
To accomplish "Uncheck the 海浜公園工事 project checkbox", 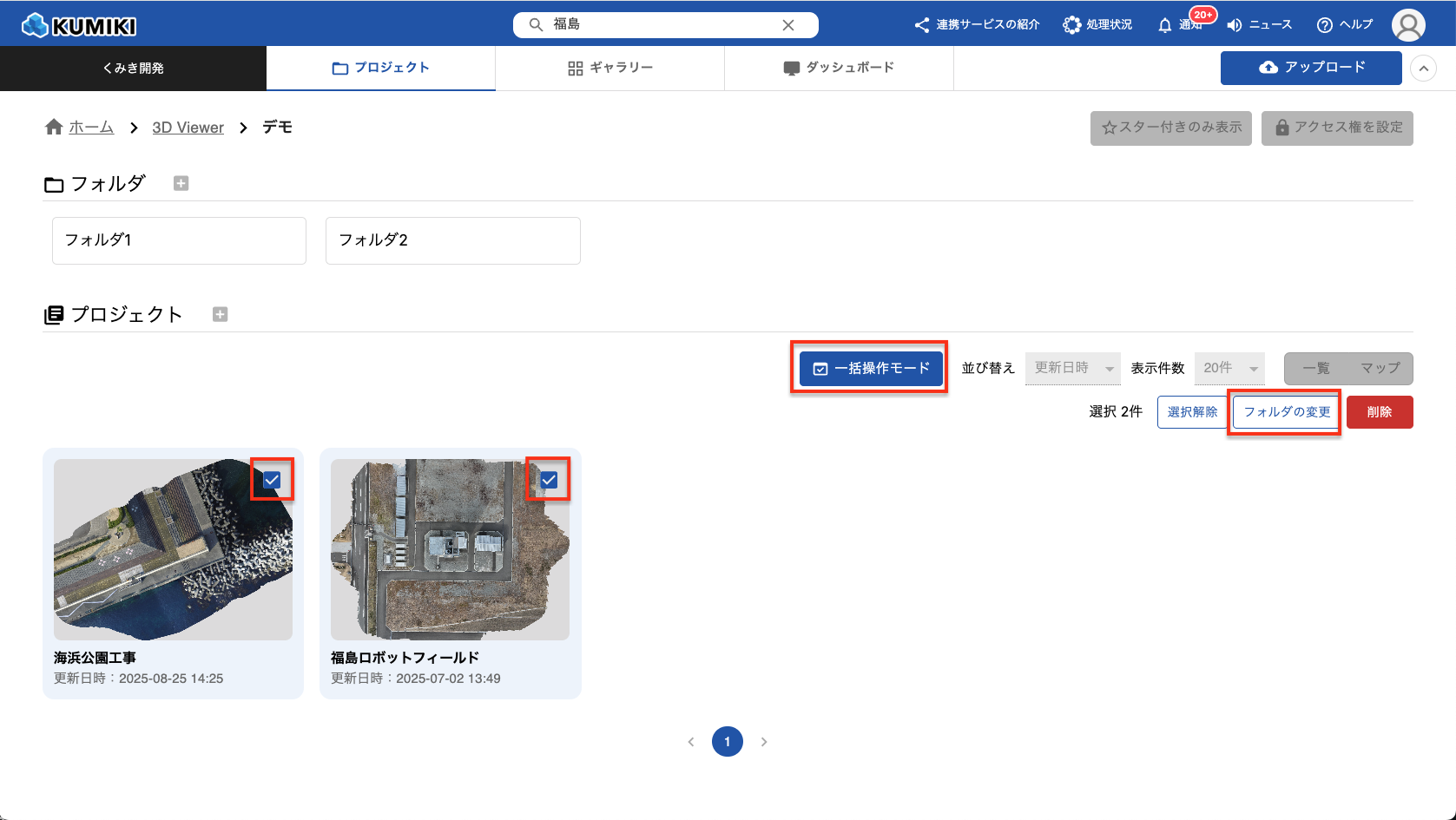I will tap(272, 480).
